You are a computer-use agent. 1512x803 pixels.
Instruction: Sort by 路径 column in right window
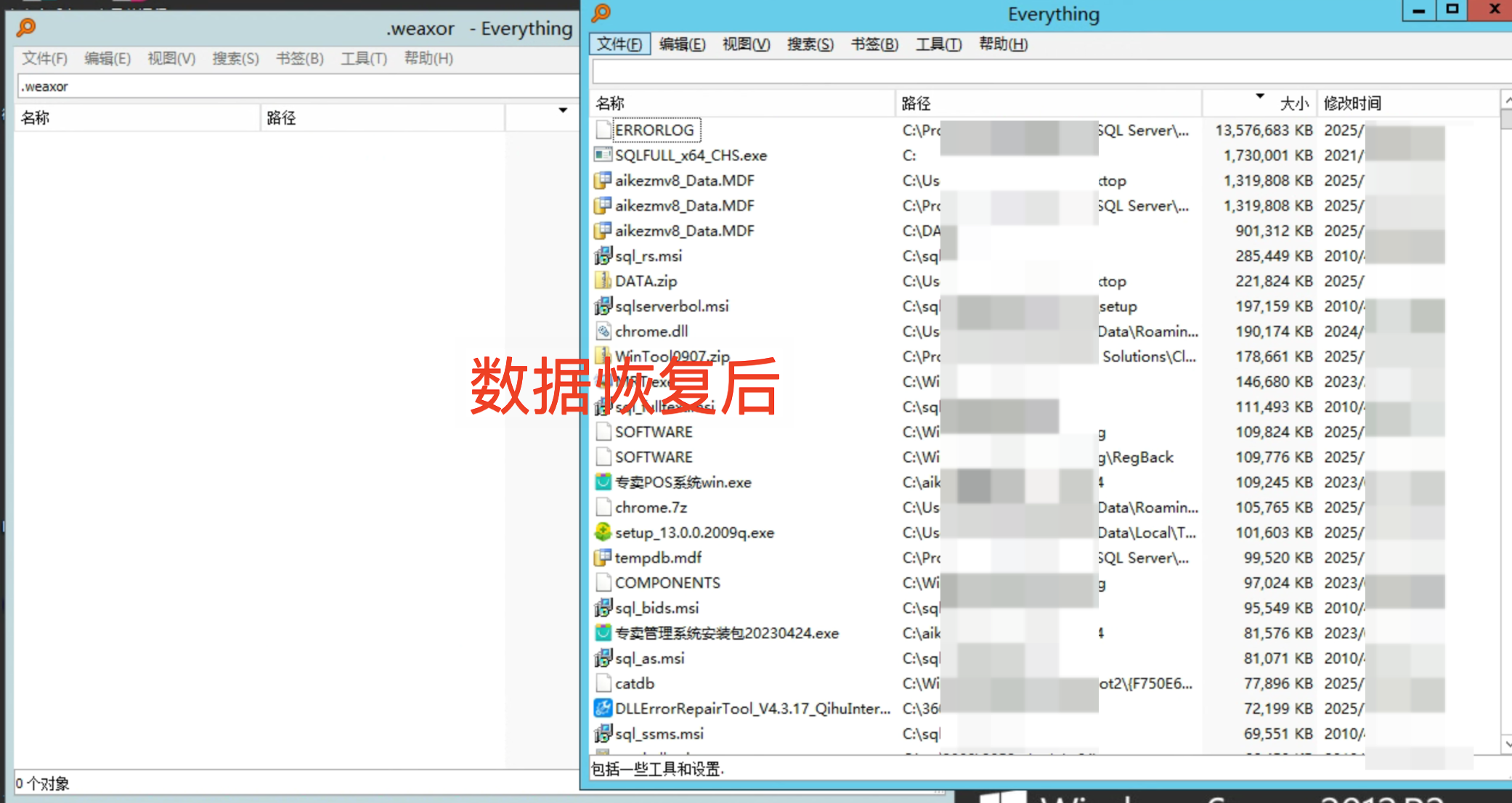pyautogui.click(x=1049, y=103)
